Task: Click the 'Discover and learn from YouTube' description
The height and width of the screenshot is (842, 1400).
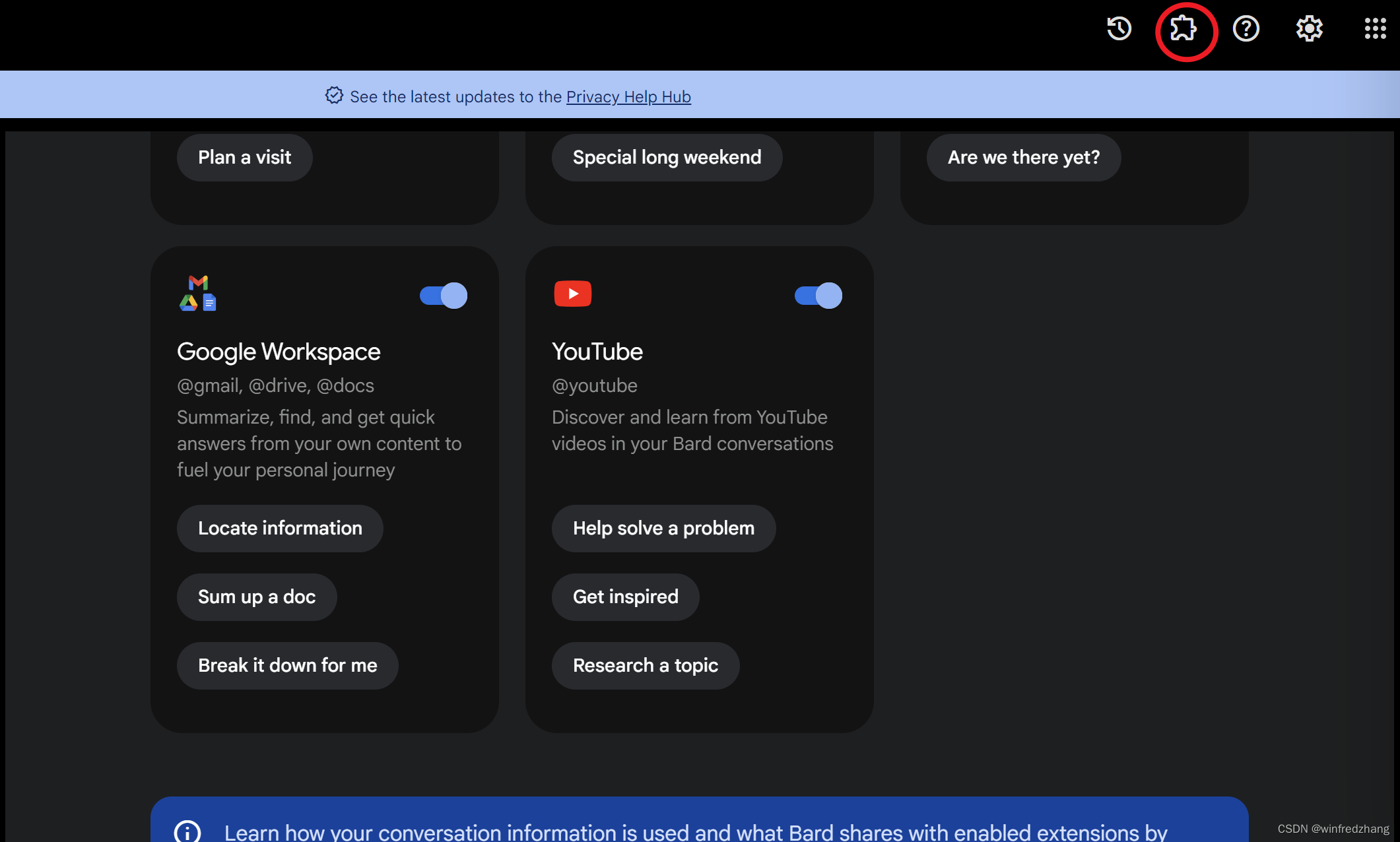Action: coord(692,430)
